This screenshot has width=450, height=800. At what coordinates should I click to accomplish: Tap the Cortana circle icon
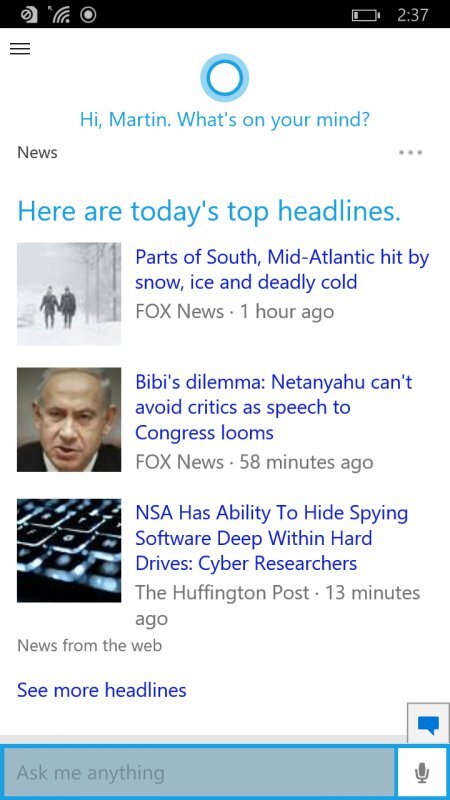(x=224, y=78)
